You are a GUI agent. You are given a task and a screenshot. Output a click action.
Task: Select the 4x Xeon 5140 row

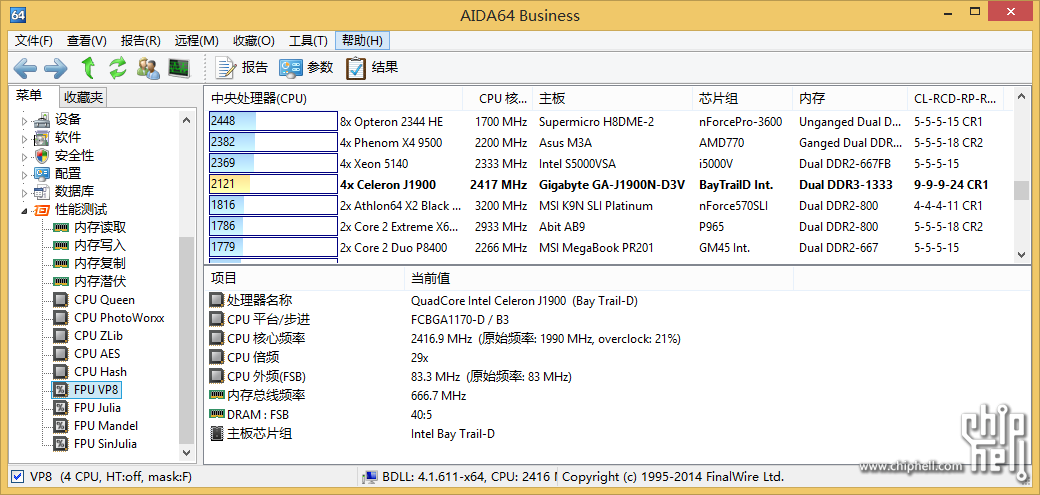[x=609, y=163]
